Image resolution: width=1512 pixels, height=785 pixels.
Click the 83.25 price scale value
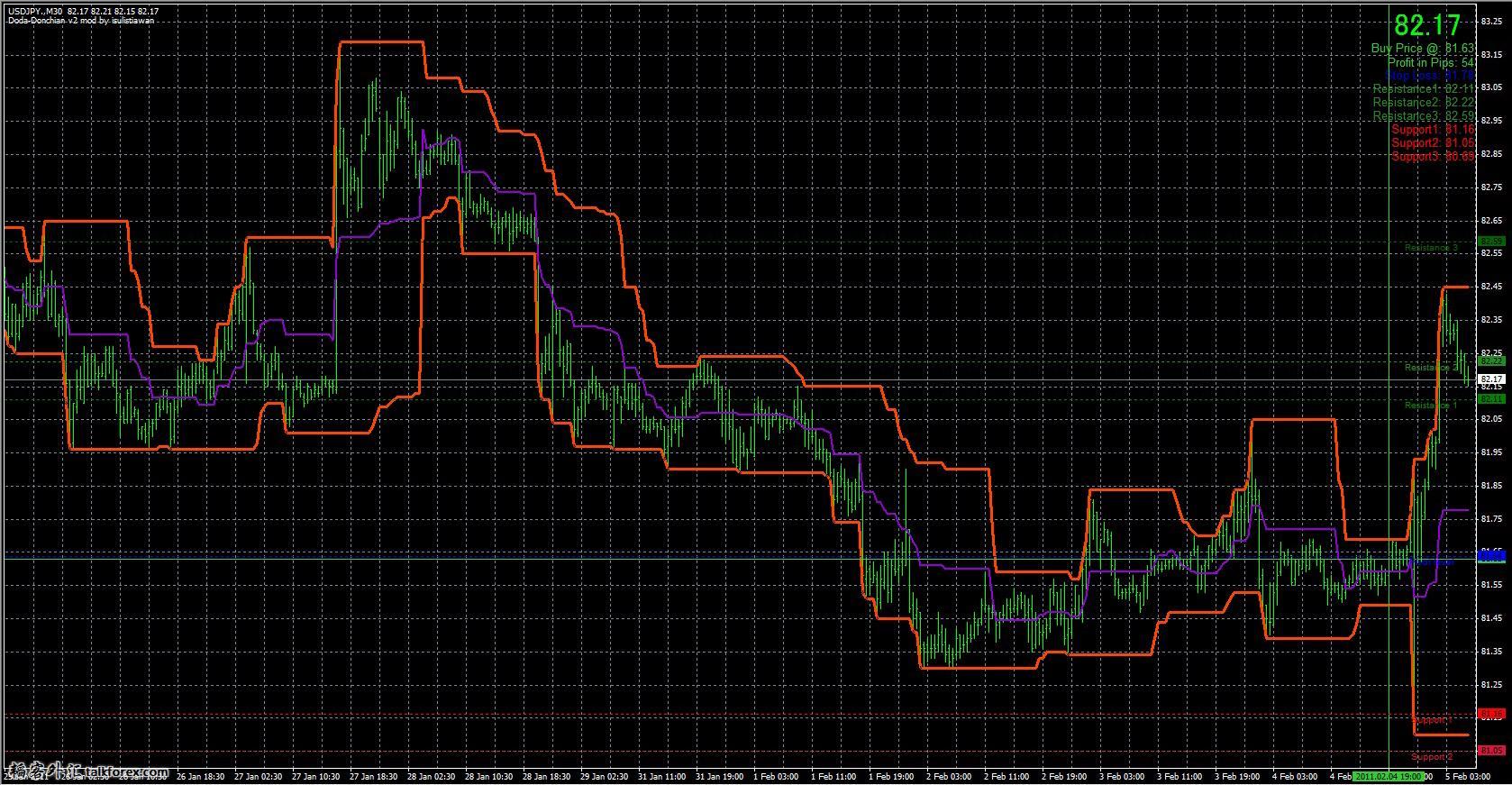click(x=1492, y=22)
